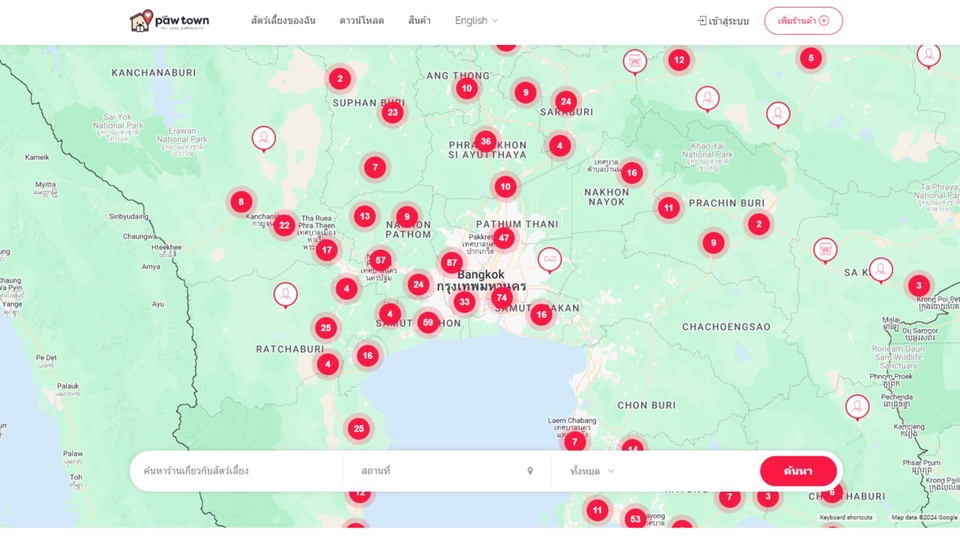Click the เพิ่มร้านค้า add shop button
The image size is (960, 539).
click(803, 21)
